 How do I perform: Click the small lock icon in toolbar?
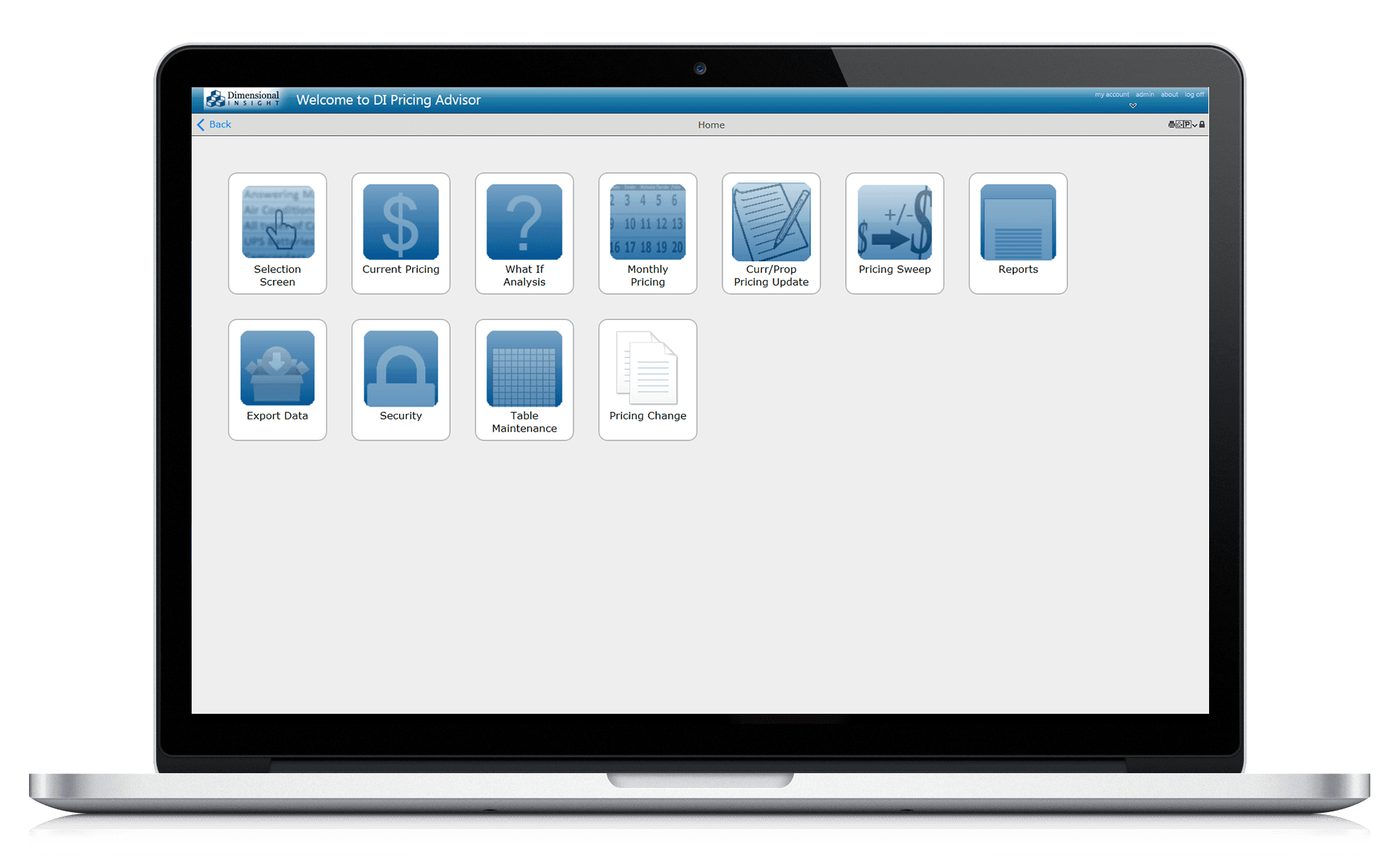click(1202, 125)
